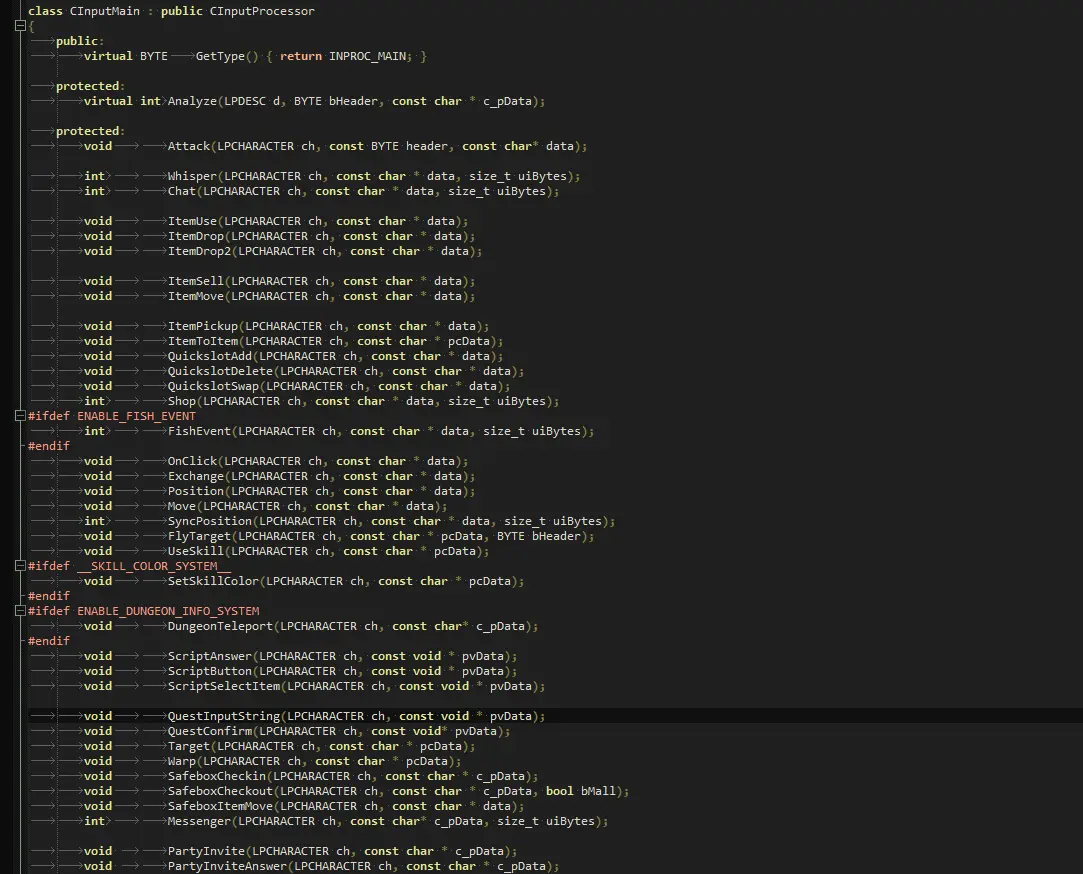1083x874 pixels.
Task: Collapse the __SKILL_COLOR_SYSTEM__ ifdef block
Action: click(19, 566)
